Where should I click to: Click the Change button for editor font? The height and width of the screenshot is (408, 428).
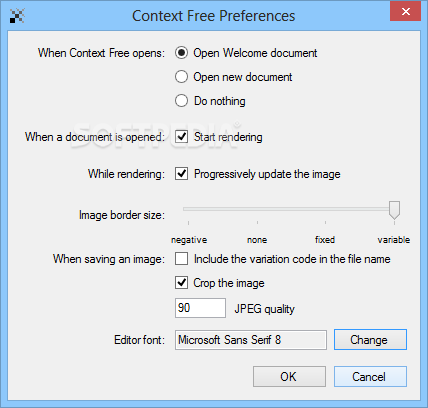370,340
